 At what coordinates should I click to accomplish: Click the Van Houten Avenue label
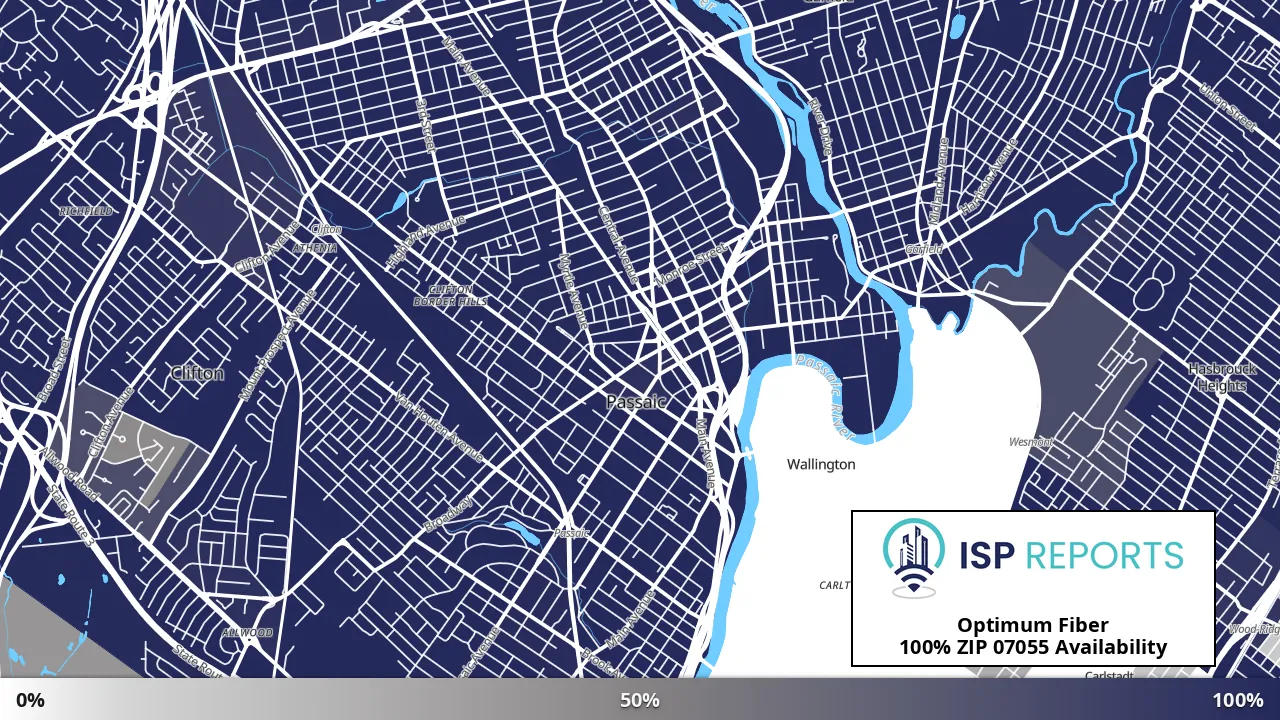(x=440, y=426)
